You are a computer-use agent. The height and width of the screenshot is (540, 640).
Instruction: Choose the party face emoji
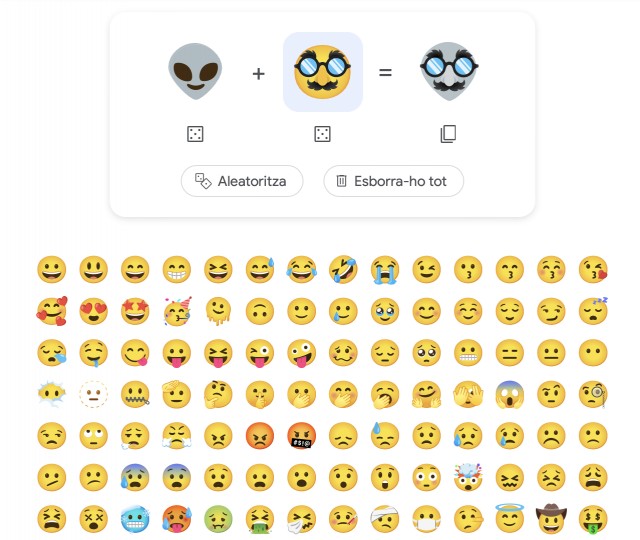coord(177,311)
